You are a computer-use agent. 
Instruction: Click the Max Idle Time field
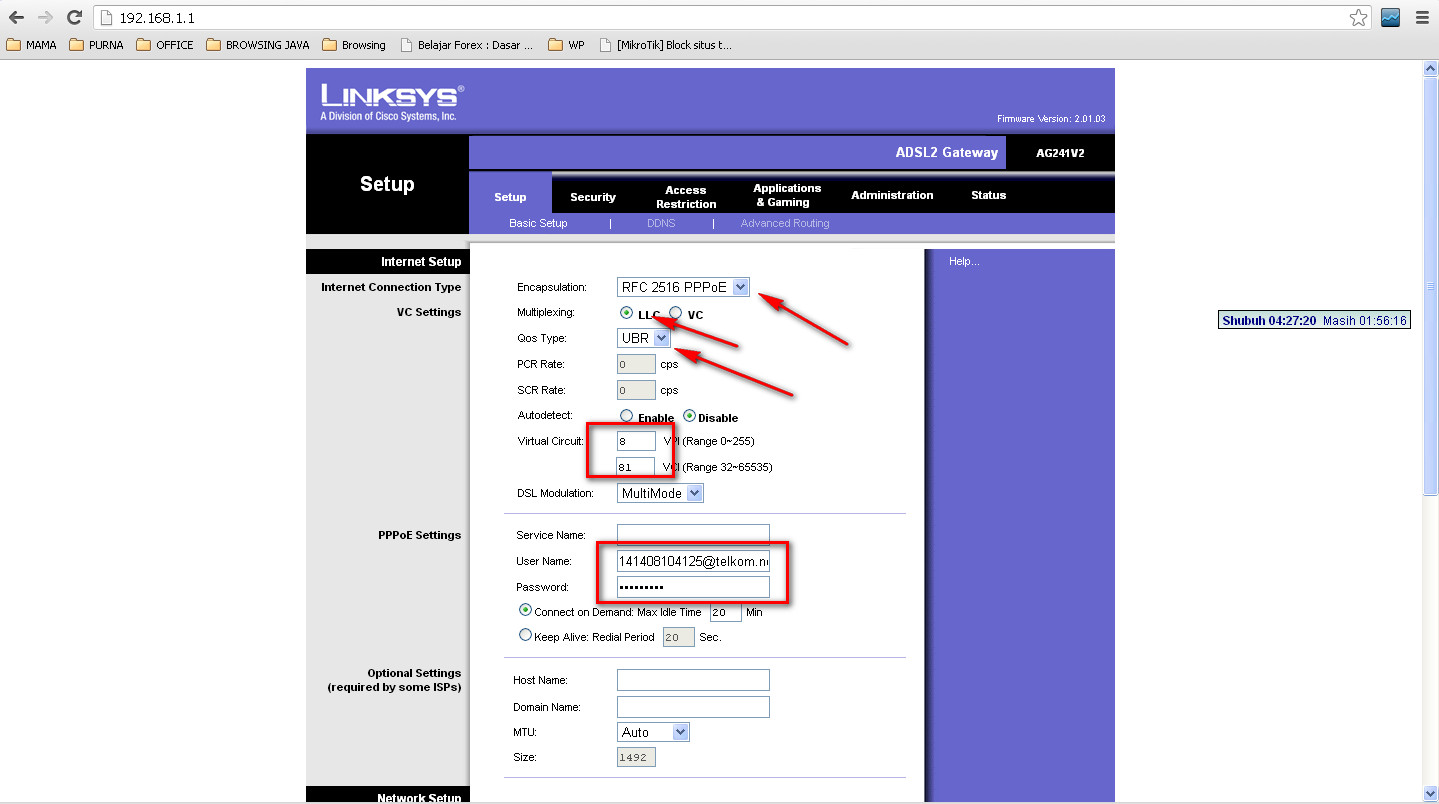click(x=725, y=612)
